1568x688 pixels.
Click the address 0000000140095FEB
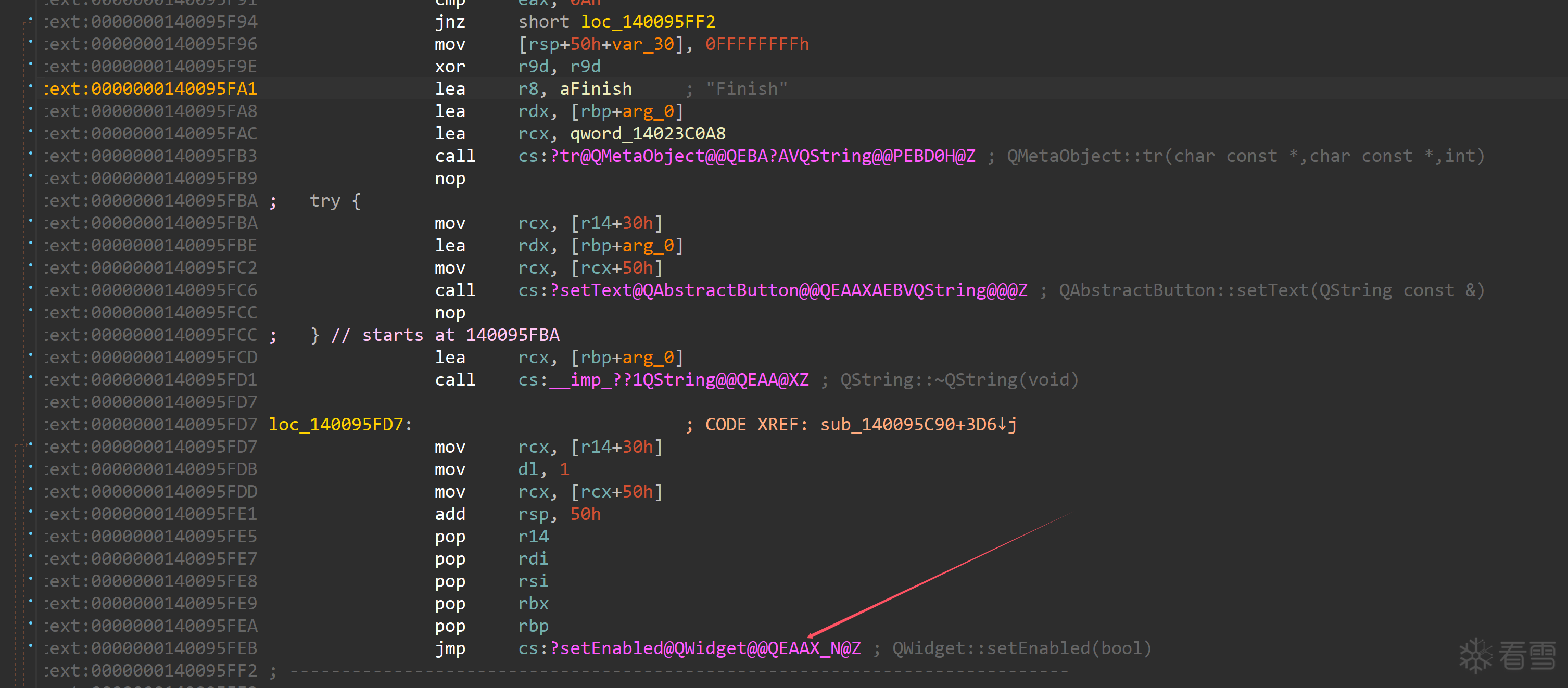pos(151,648)
